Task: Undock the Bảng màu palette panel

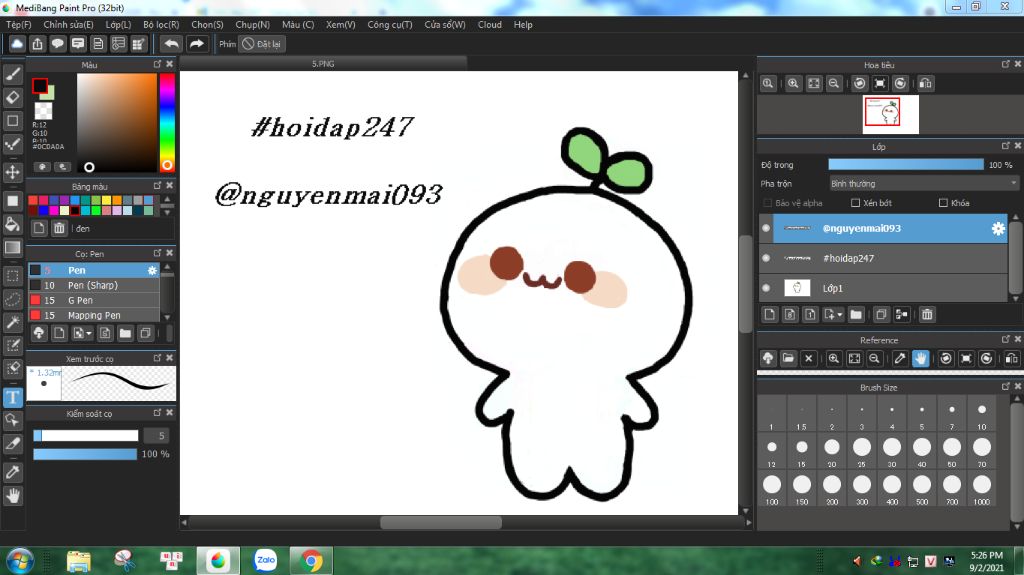Action: [x=157, y=186]
